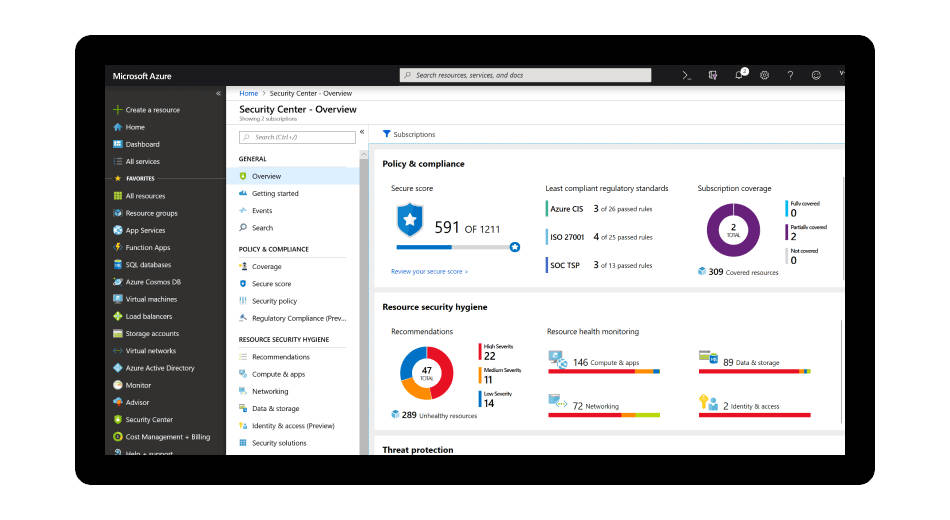Click the SQL databases icon
950x520 pixels.
[118, 264]
